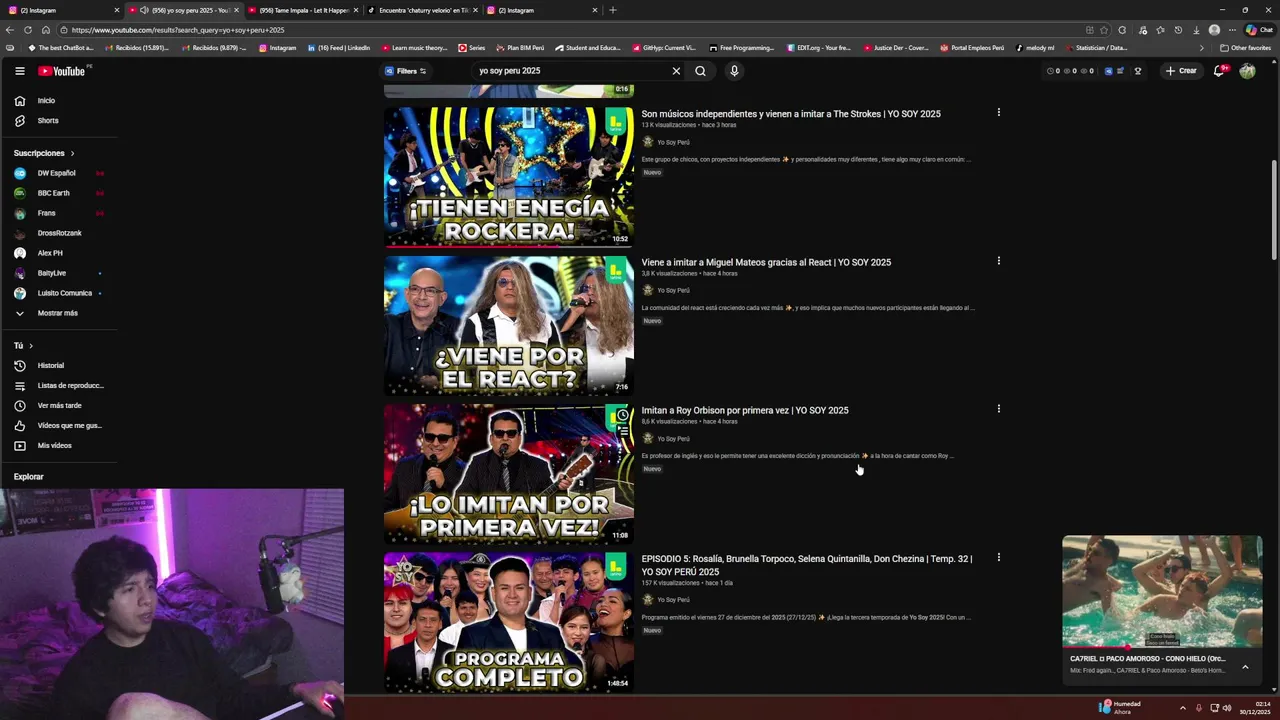1280x720 pixels.
Task: Open the account avatar menu
Action: pos(1247,71)
